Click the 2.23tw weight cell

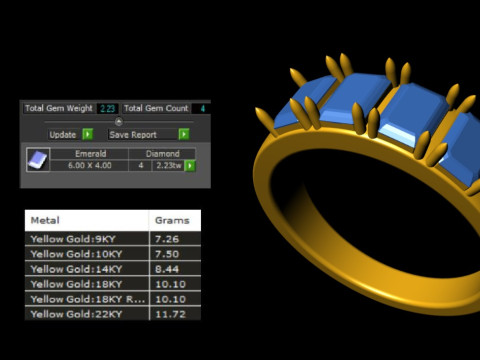coord(169,165)
